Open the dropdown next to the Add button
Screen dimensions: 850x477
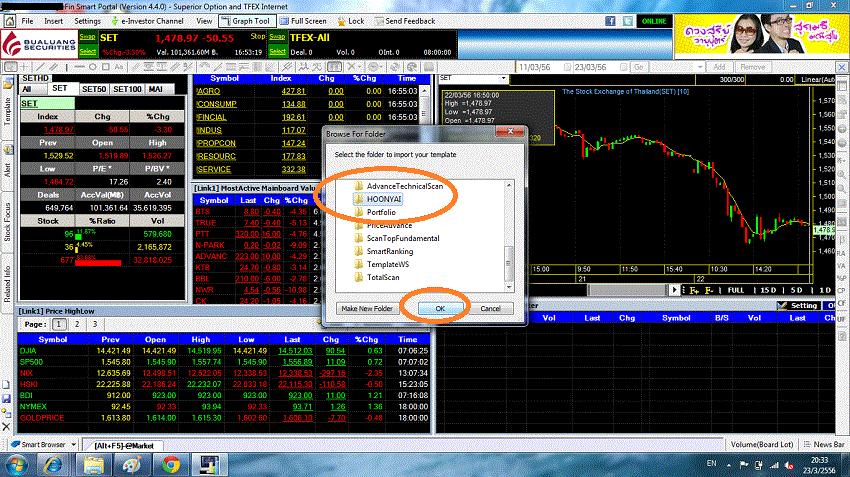pos(700,67)
